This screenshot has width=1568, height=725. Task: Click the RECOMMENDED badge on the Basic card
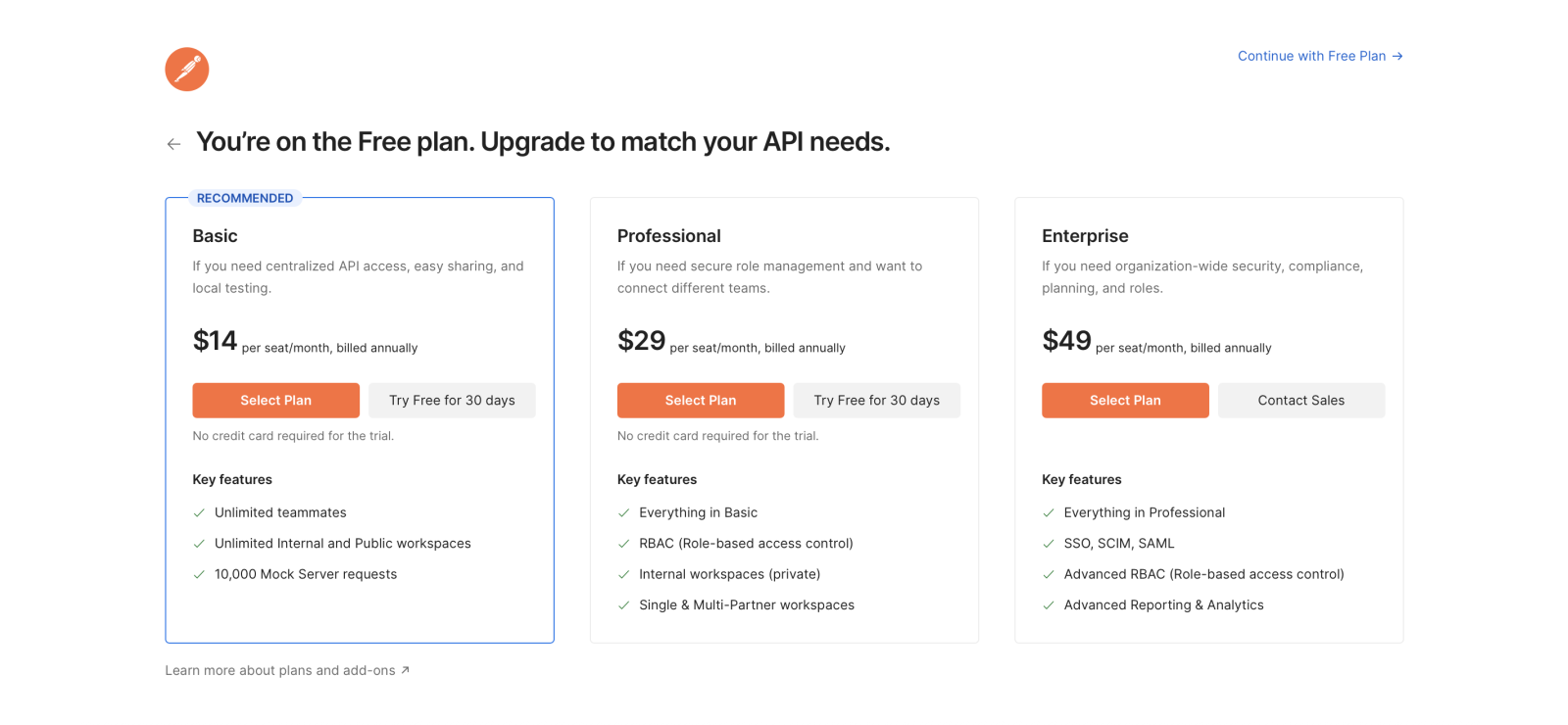(245, 198)
